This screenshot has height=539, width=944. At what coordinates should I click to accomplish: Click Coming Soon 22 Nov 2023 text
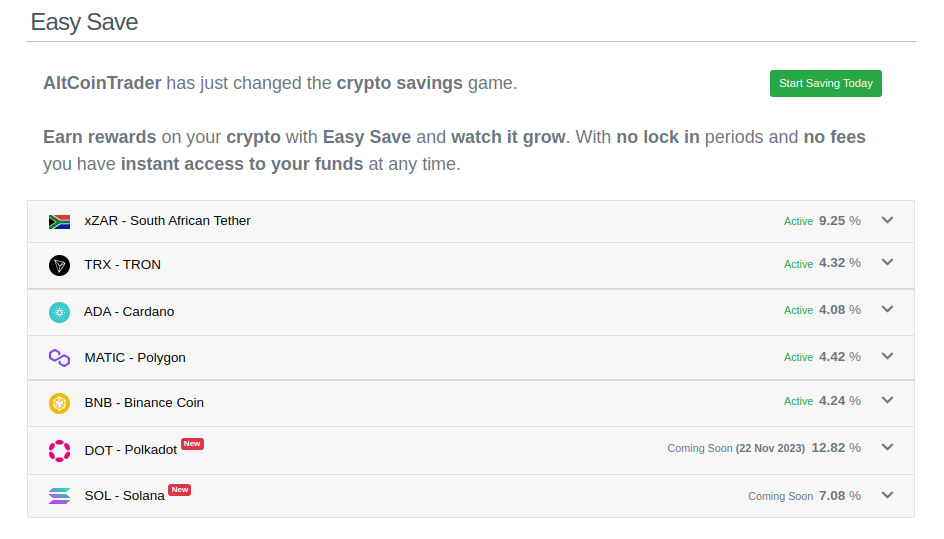[x=736, y=448]
